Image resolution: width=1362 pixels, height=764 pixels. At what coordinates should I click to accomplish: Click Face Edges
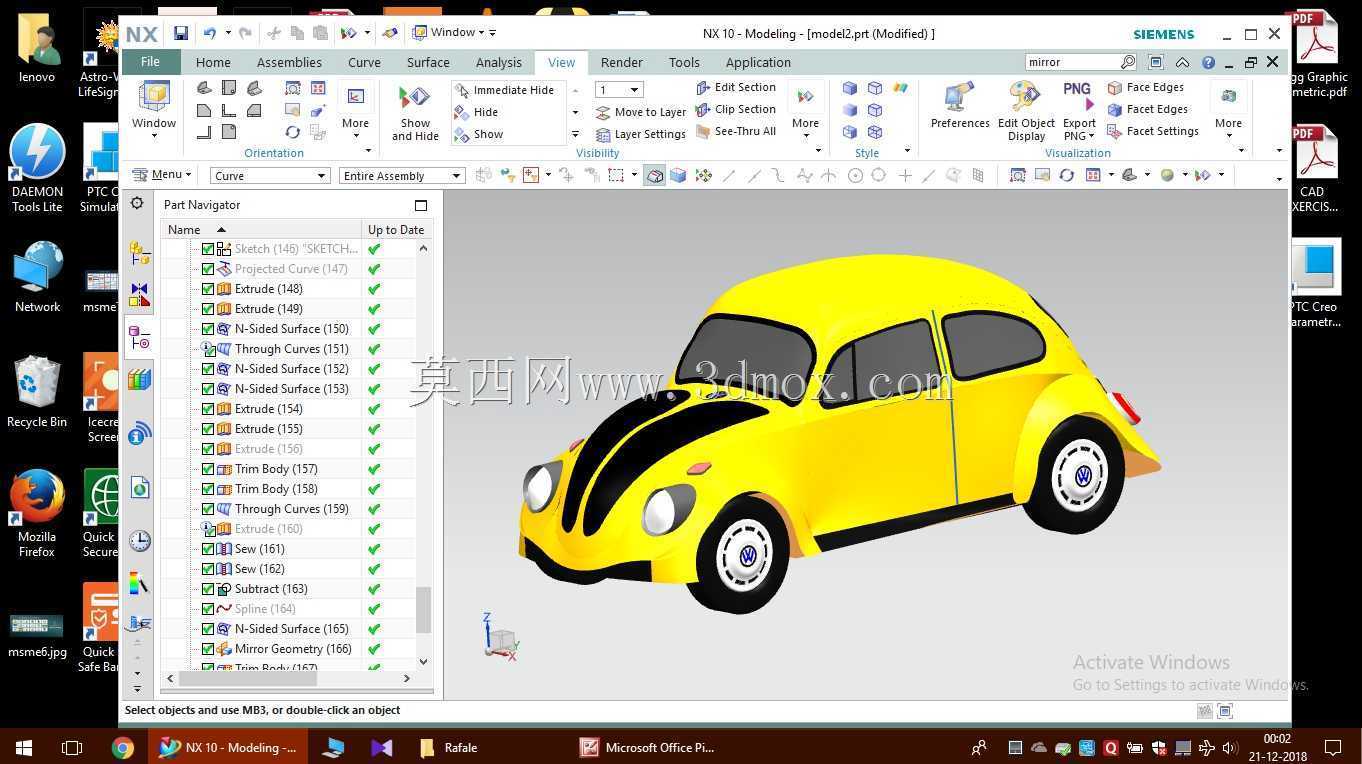1146,87
